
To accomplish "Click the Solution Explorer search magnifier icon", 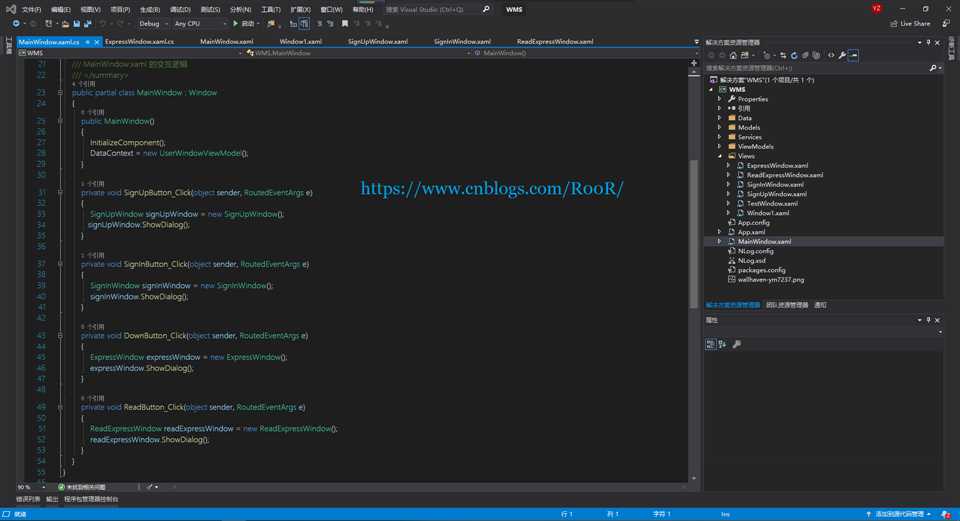I will click(x=932, y=68).
